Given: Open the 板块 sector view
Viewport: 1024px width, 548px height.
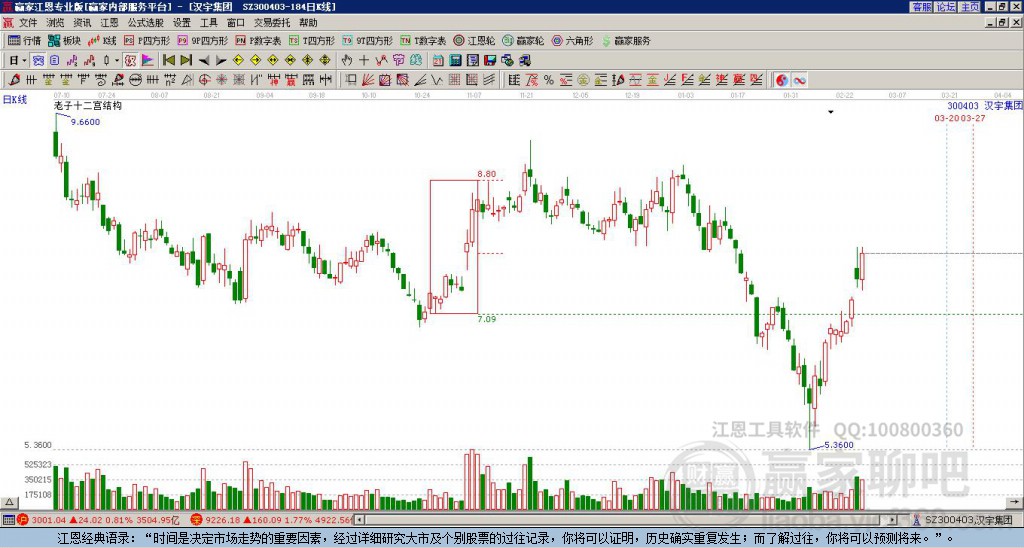Looking at the screenshot, I should pos(64,40).
